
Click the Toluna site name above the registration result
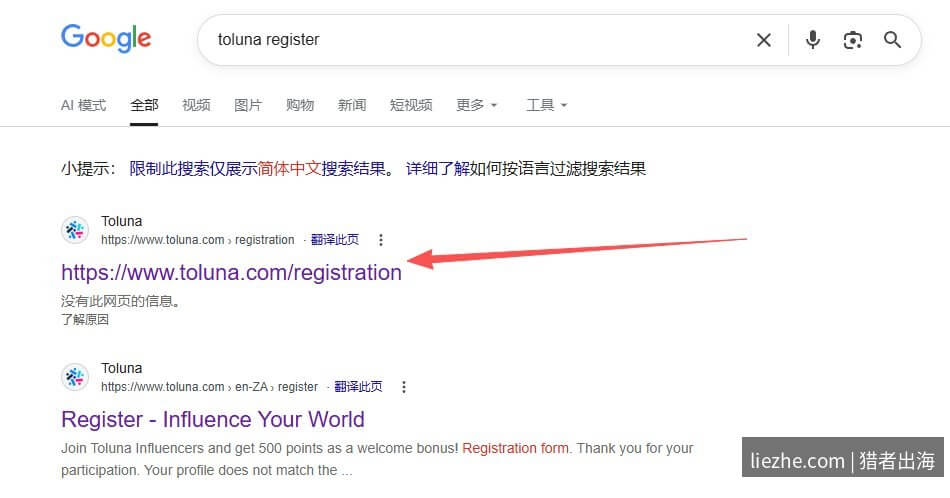coord(122,221)
